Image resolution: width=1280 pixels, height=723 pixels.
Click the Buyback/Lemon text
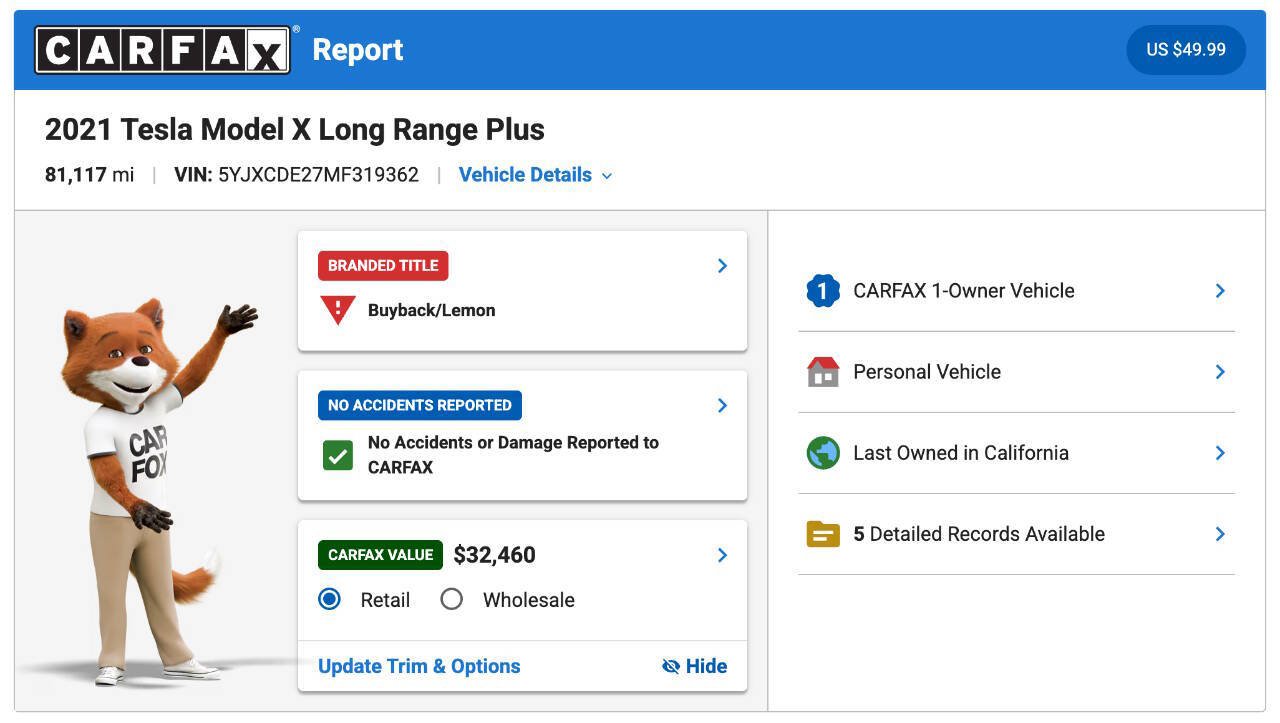pos(432,310)
